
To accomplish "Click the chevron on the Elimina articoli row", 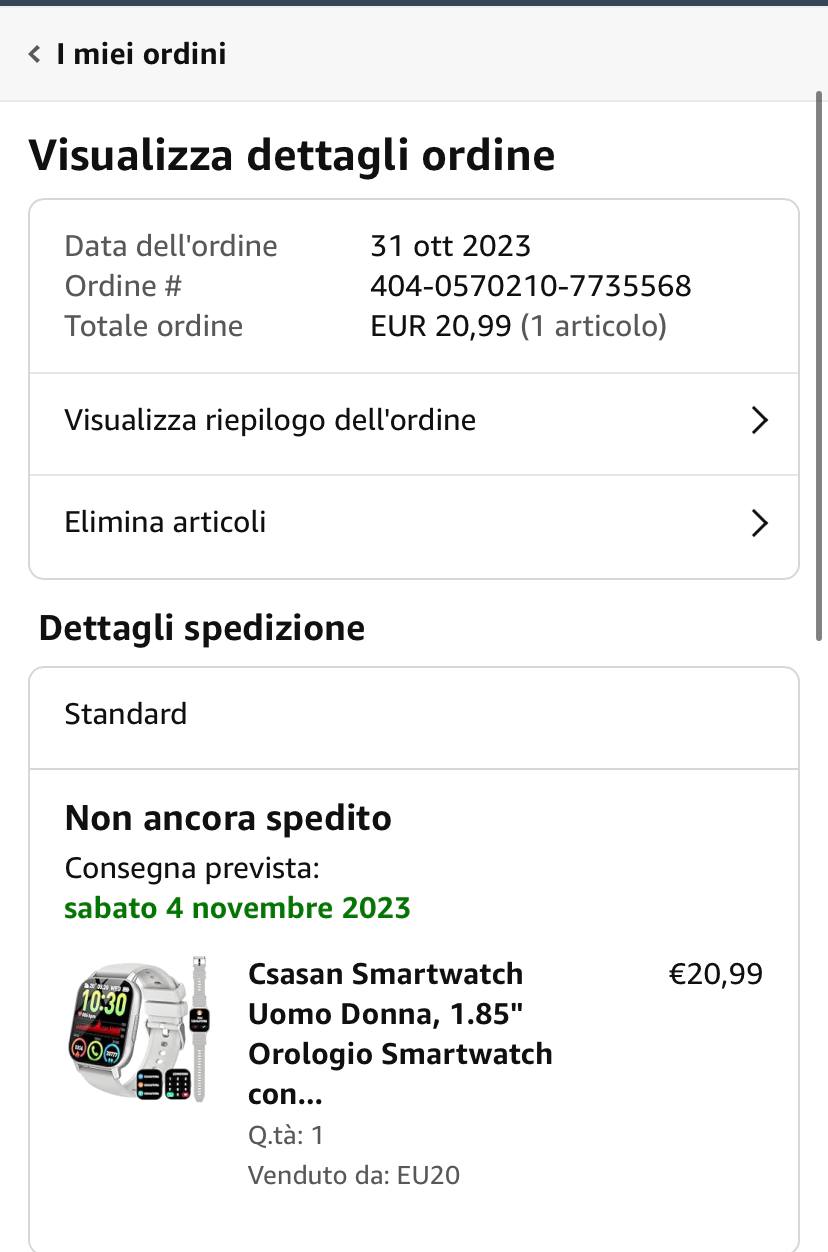I will pyautogui.click(x=760, y=523).
